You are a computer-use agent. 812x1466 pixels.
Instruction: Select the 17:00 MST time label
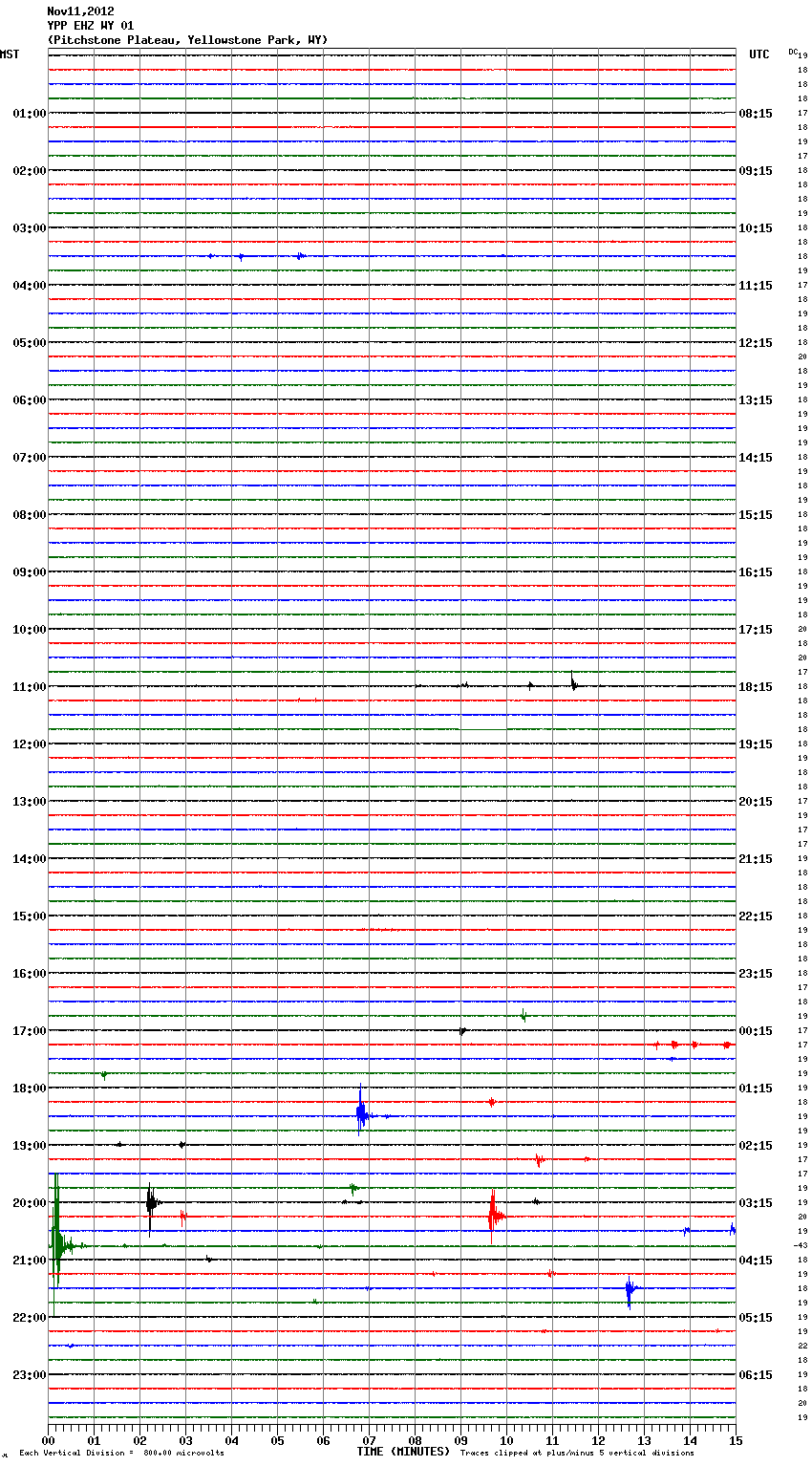pos(29,1031)
